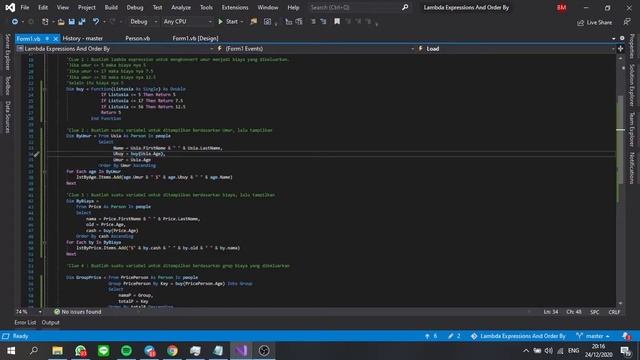The image size is (640, 360).
Task: Click the uncomment selected lines icon
Action: (323, 22)
